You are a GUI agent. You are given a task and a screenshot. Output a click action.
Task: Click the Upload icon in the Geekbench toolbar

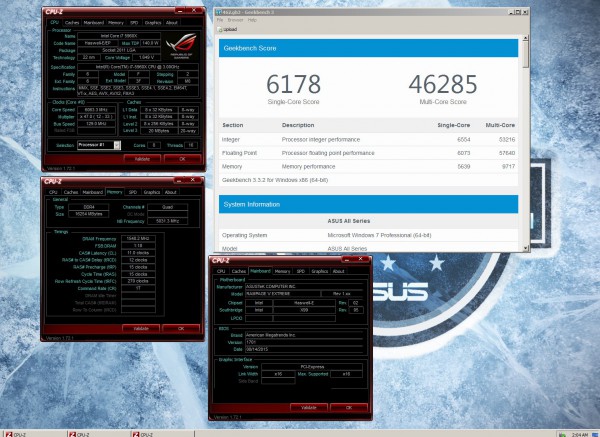[x=220, y=29]
